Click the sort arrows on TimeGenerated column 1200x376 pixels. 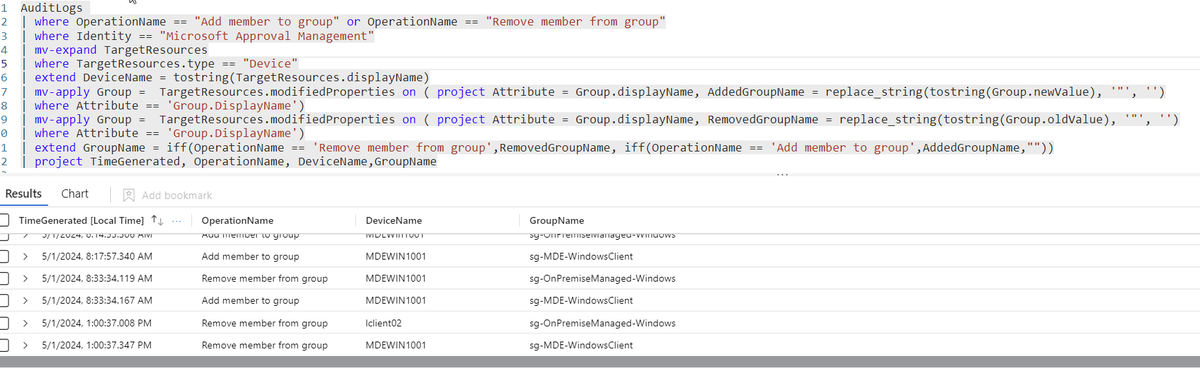157,220
